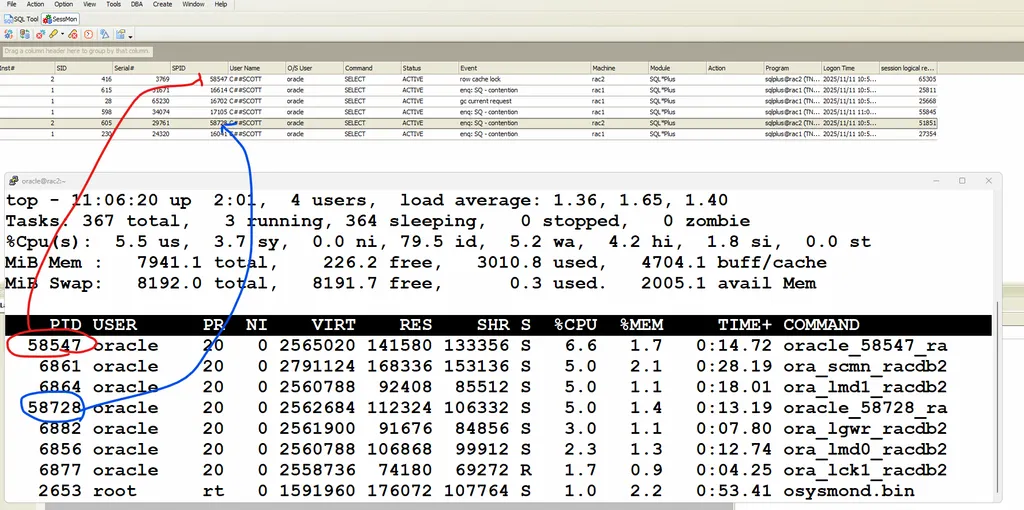Maximize the oracle@rac2 terminal window
Image resolution: width=1024 pixels, height=510 pixels.
(x=962, y=181)
